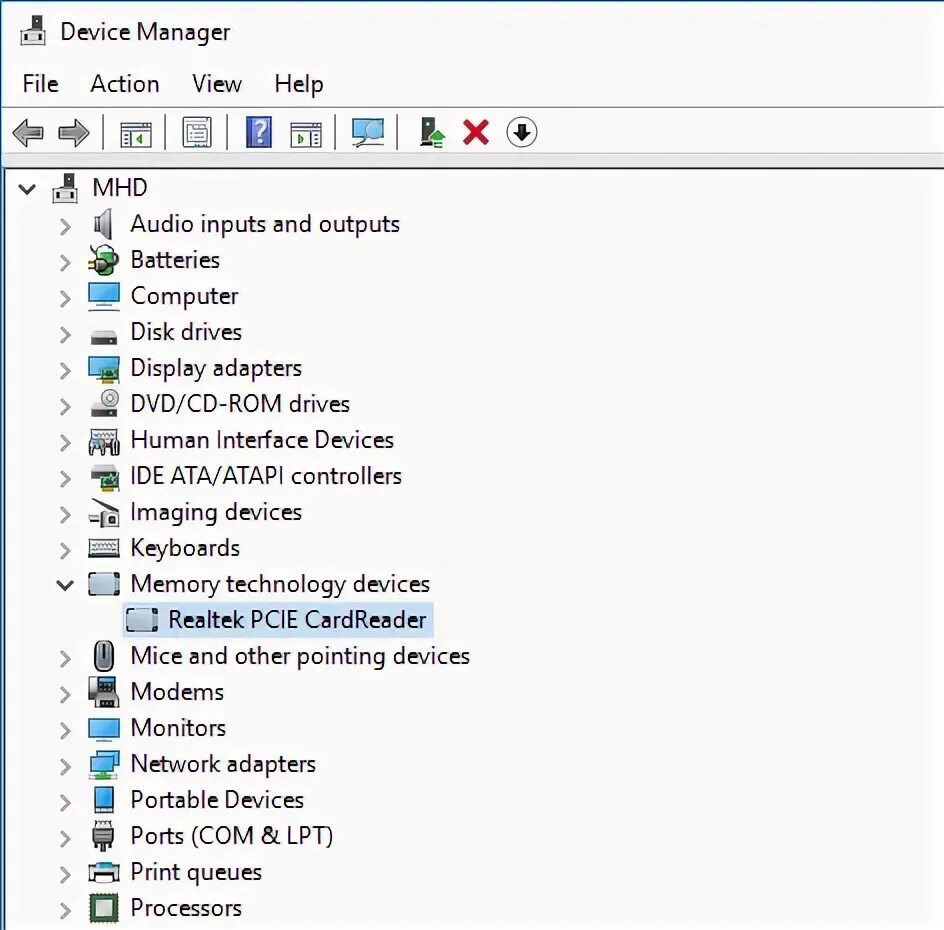Click the Back arrow toolbar button
This screenshot has height=930, width=944.
click(28, 132)
